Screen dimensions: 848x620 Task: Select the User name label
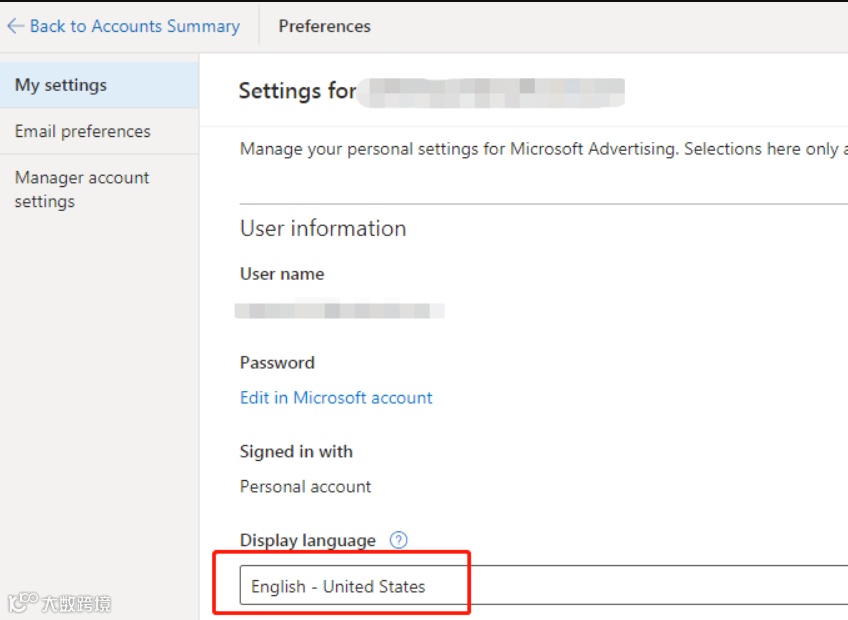[282, 274]
